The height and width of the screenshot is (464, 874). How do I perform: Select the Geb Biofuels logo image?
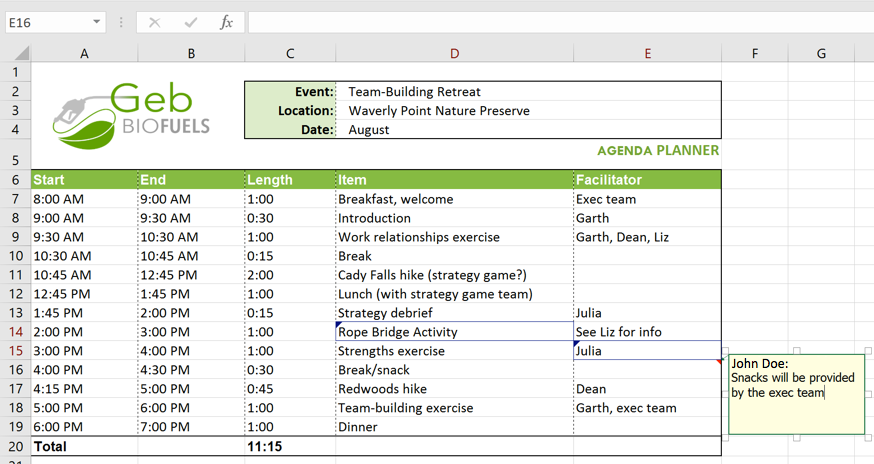pyautogui.click(x=132, y=112)
